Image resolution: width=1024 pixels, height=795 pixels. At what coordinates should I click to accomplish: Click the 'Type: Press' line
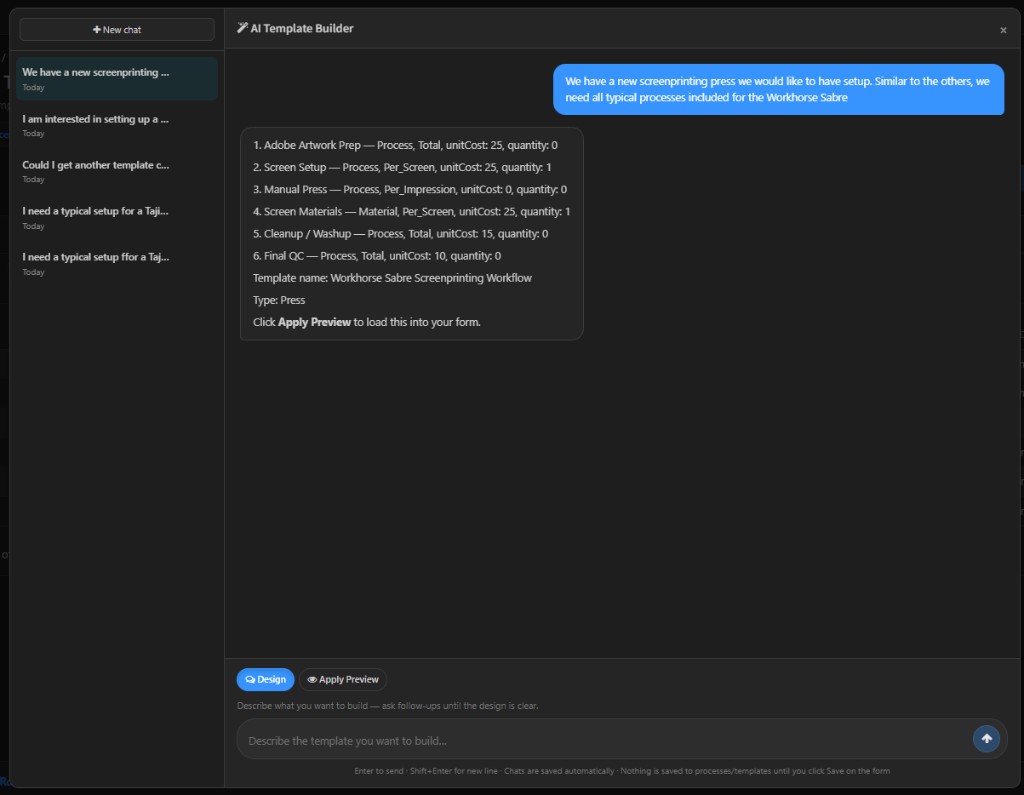[279, 300]
